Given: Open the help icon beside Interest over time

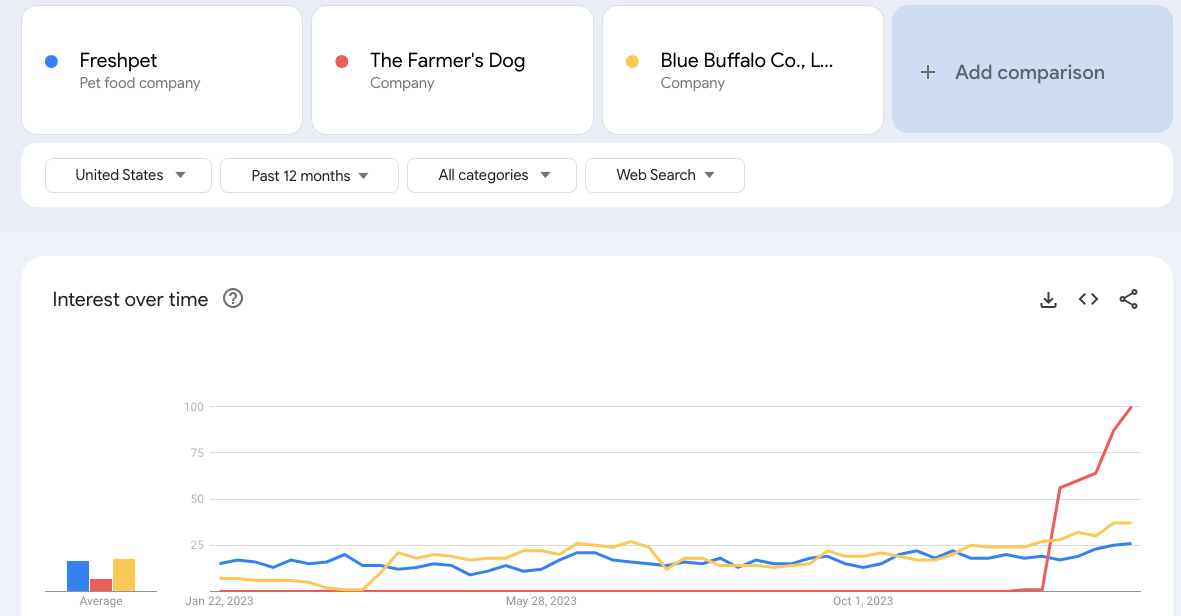Looking at the screenshot, I should click(x=233, y=298).
